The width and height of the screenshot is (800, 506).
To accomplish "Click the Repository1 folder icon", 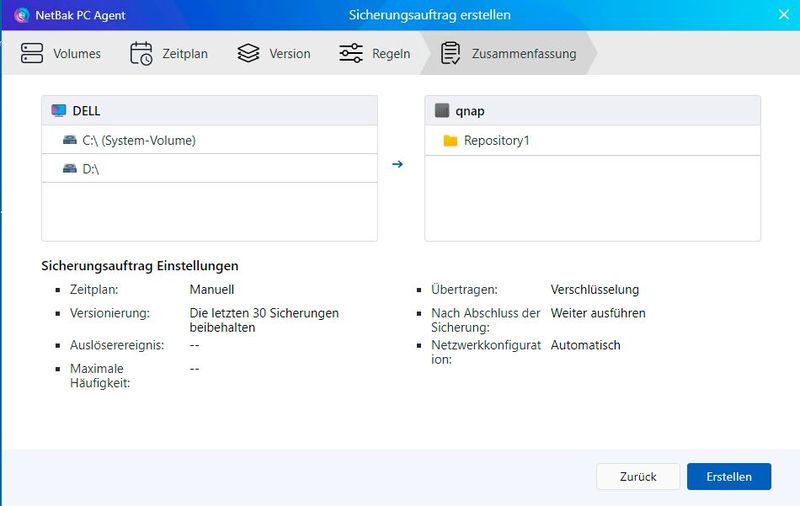I will pyautogui.click(x=451, y=140).
